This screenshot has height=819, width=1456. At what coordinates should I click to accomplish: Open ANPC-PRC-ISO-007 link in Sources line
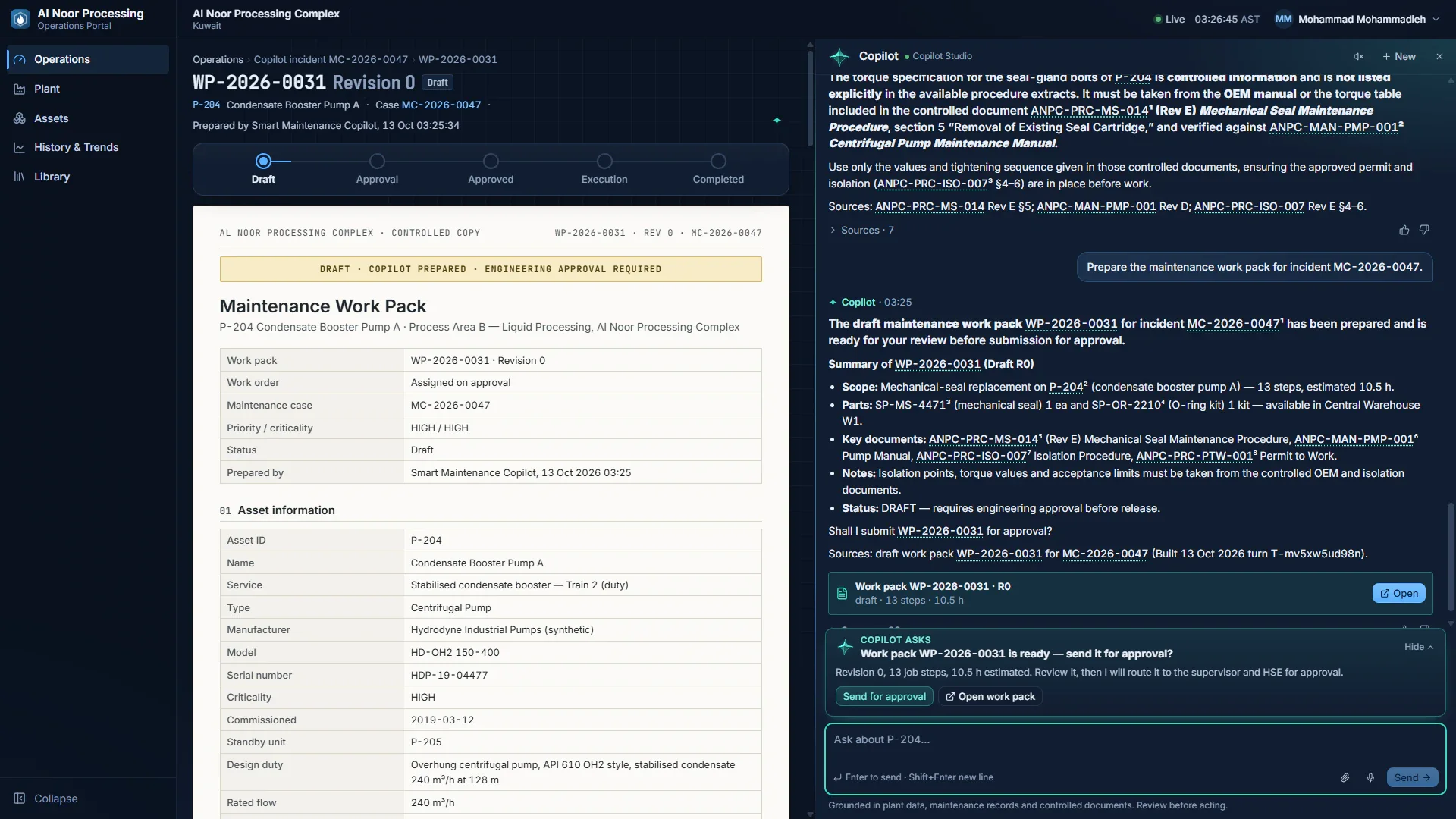pyautogui.click(x=1249, y=206)
